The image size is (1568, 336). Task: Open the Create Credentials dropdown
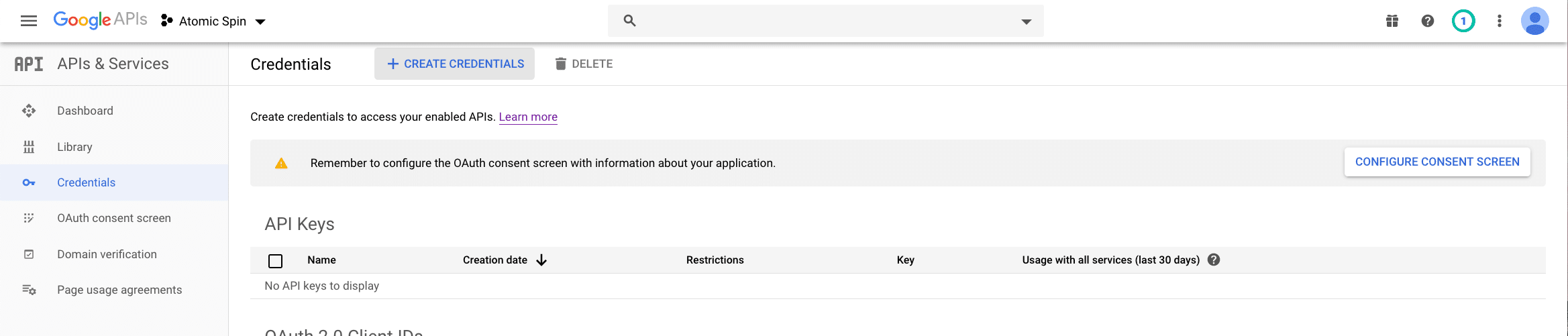pos(455,64)
